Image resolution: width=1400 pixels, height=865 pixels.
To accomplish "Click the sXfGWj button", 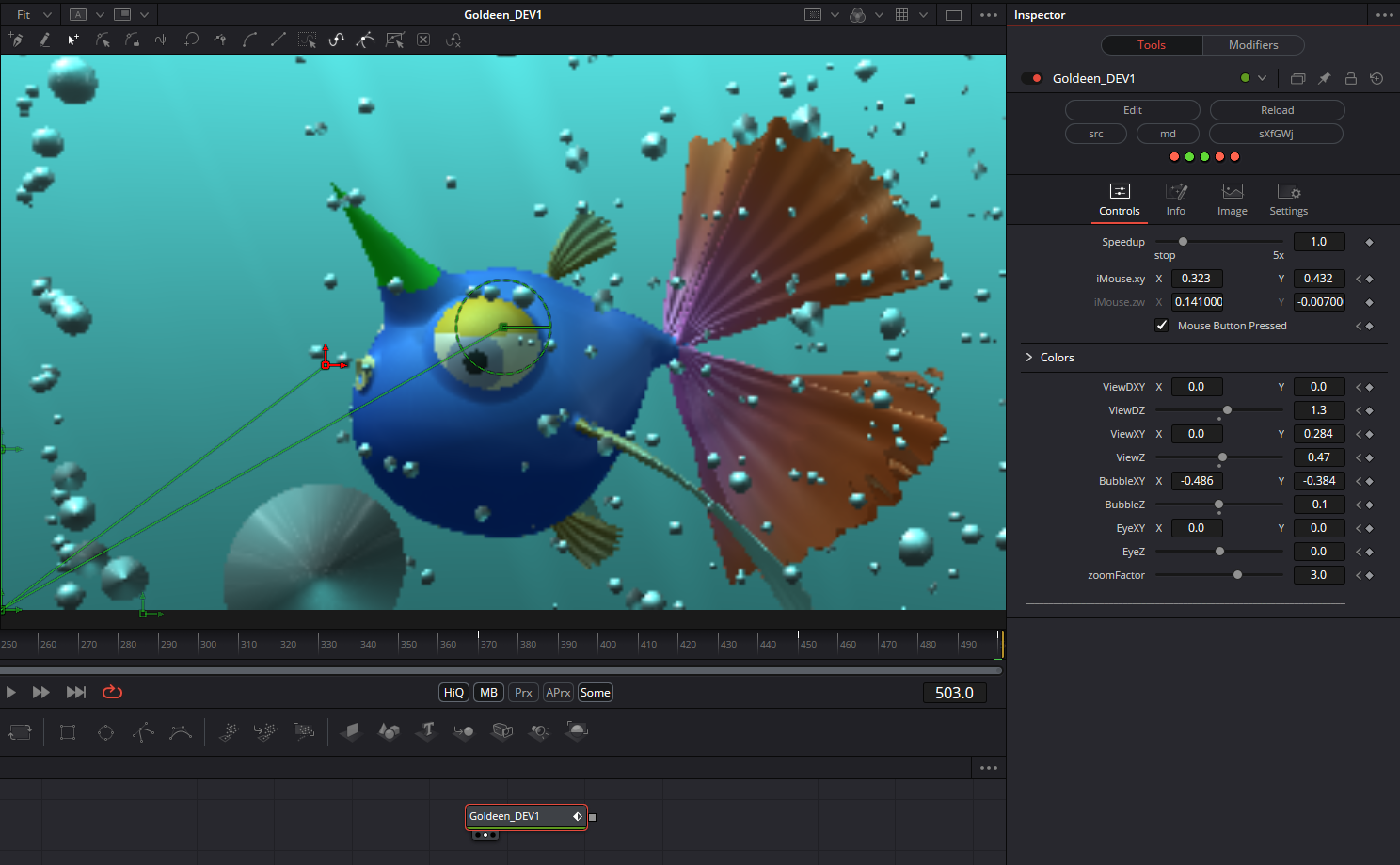I will click(1276, 134).
